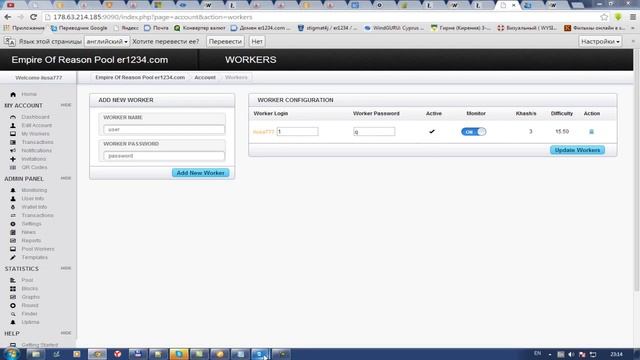Open Reports in Admin Panel
The height and width of the screenshot is (360, 640).
tap(31, 241)
